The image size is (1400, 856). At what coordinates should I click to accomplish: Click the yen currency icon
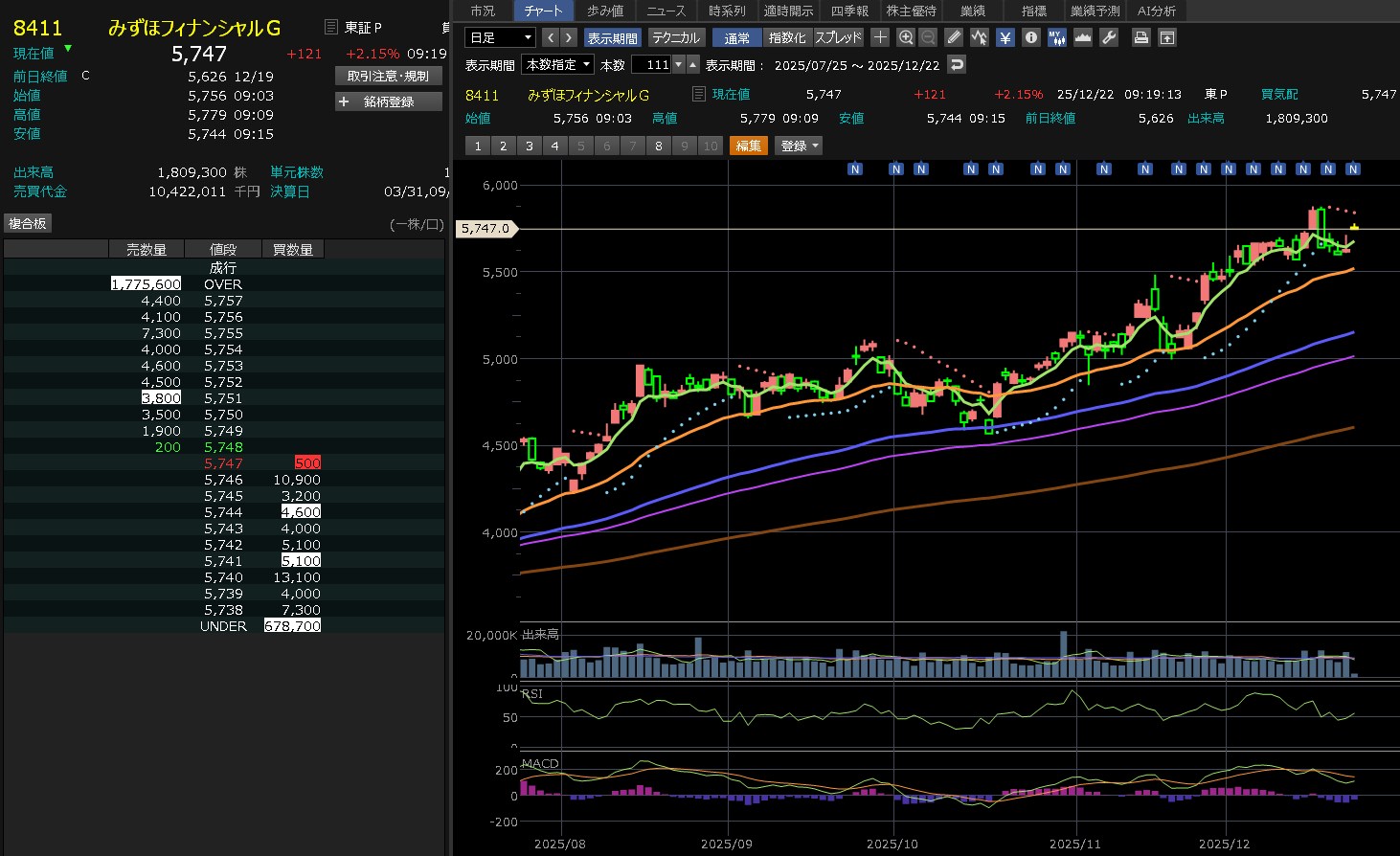pos(1005,37)
